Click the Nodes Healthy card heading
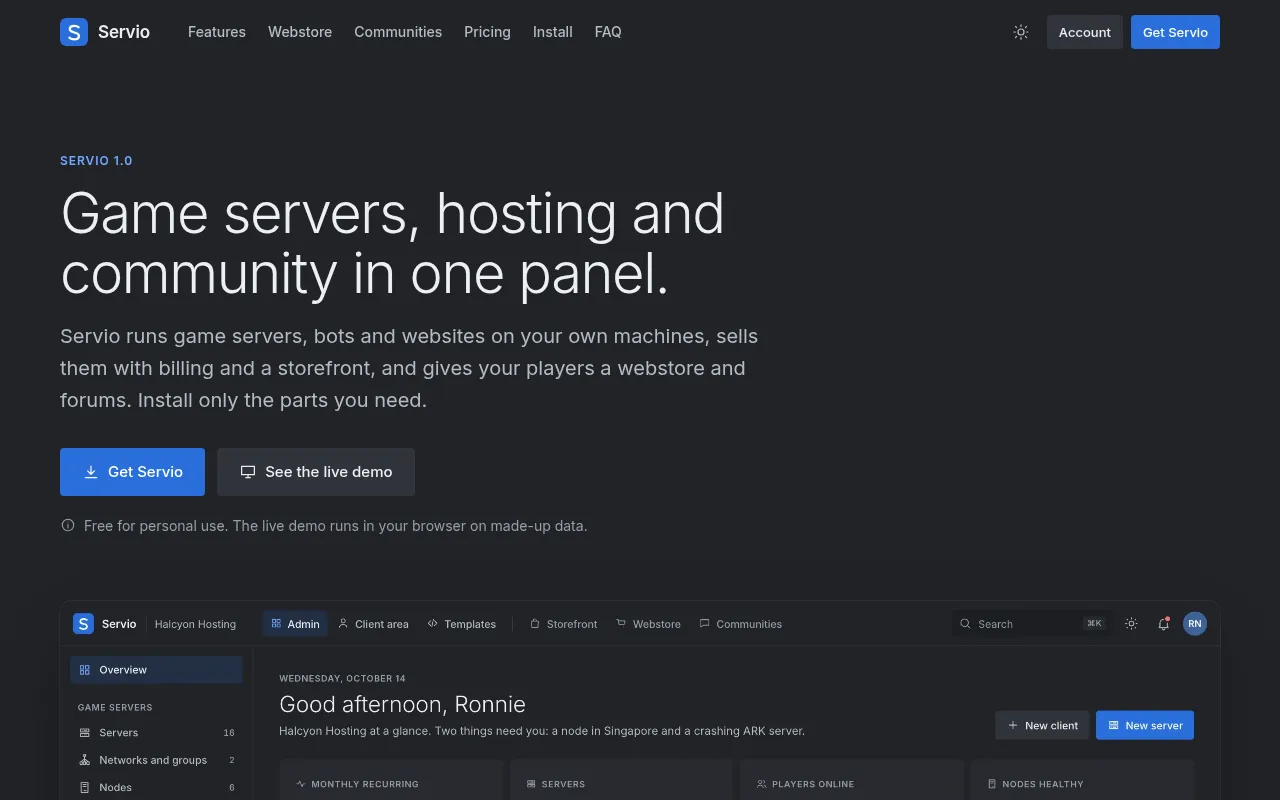The width and height of the screenshot is (1280, 800). click(x=1043, y=784)
